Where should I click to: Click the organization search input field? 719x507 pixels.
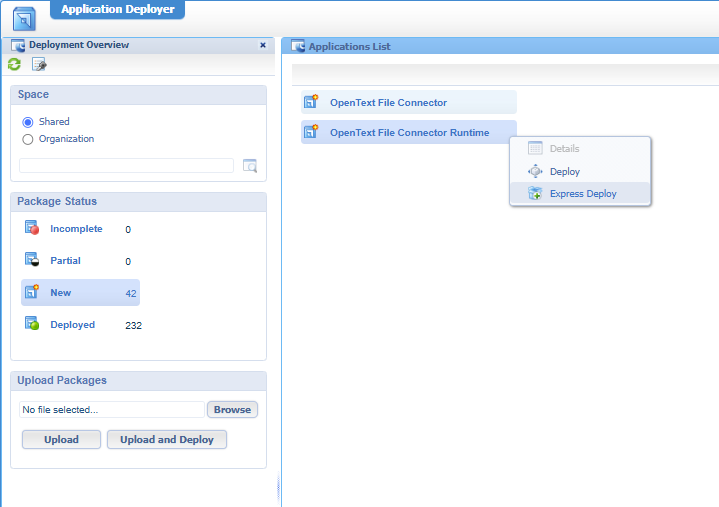[126, 166]
